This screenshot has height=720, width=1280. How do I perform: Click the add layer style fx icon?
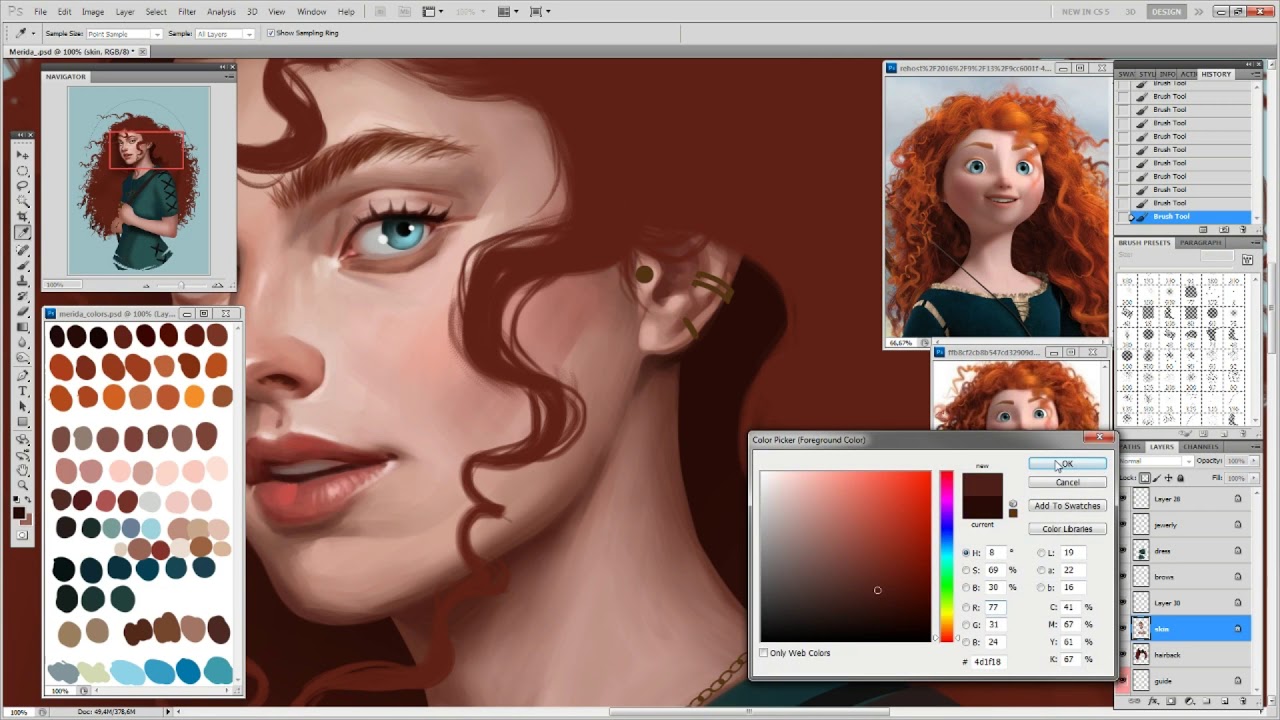pos(1152,701)
